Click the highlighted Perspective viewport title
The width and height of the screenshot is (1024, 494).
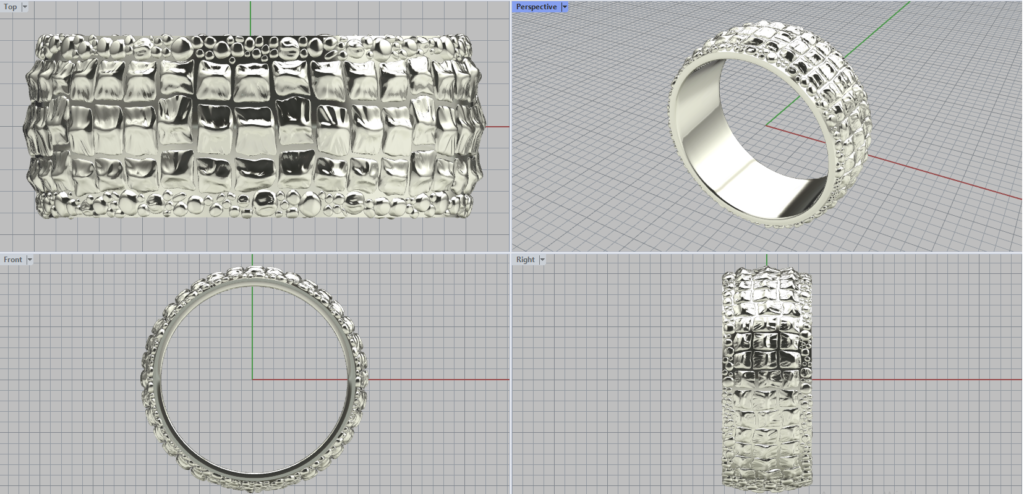(x=536, y=7)
